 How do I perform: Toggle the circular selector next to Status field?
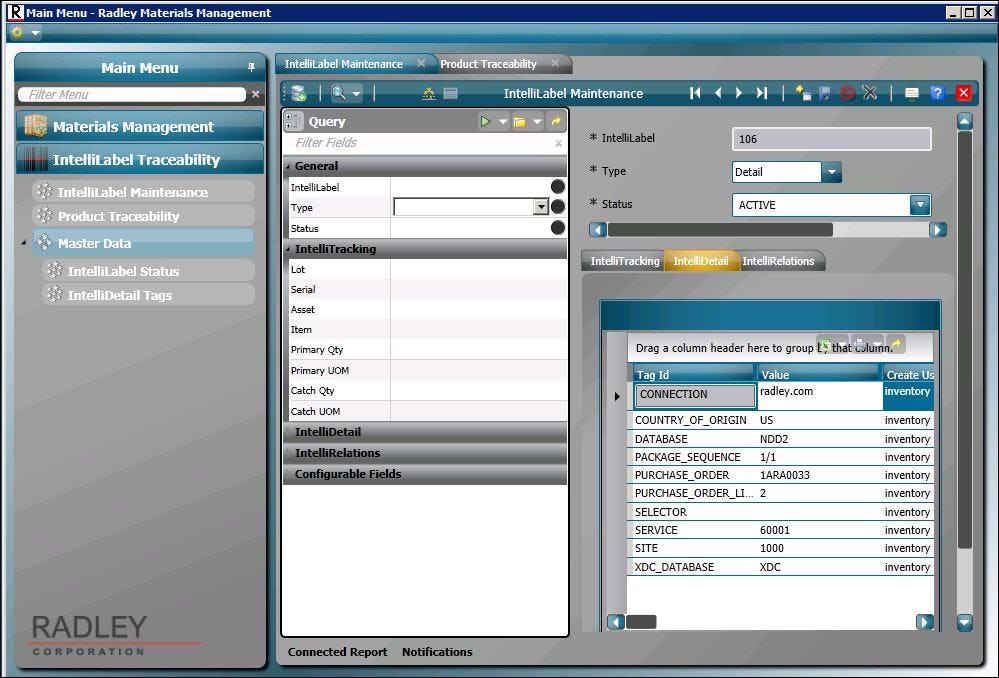pyautogui.click(x=557, y=228)
